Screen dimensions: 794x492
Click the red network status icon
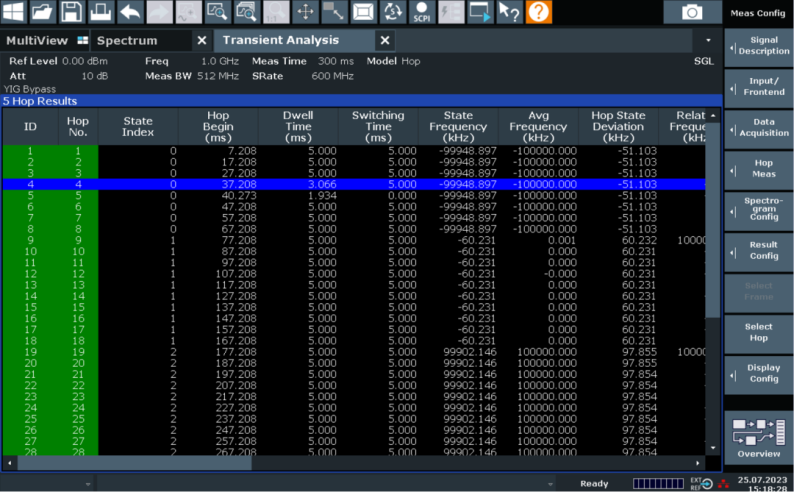(723, 483)
